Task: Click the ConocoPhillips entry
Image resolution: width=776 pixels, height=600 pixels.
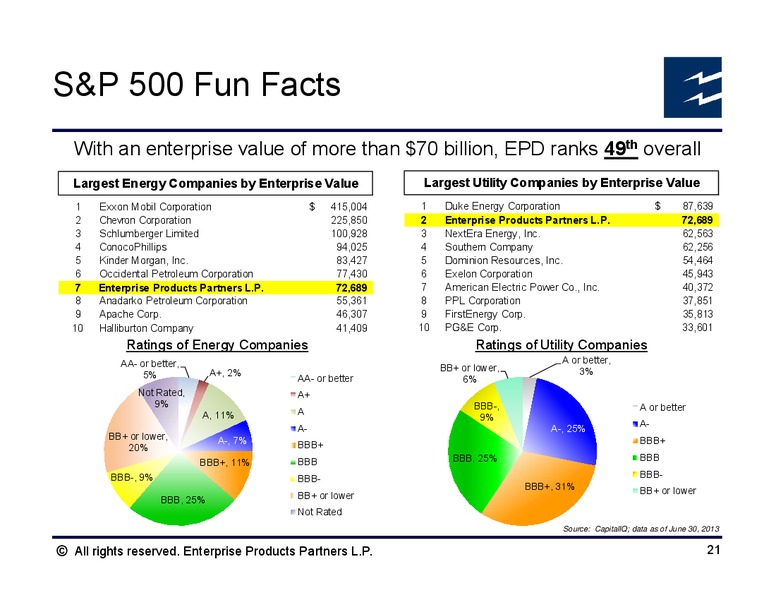Action: (x=133, y=247)
